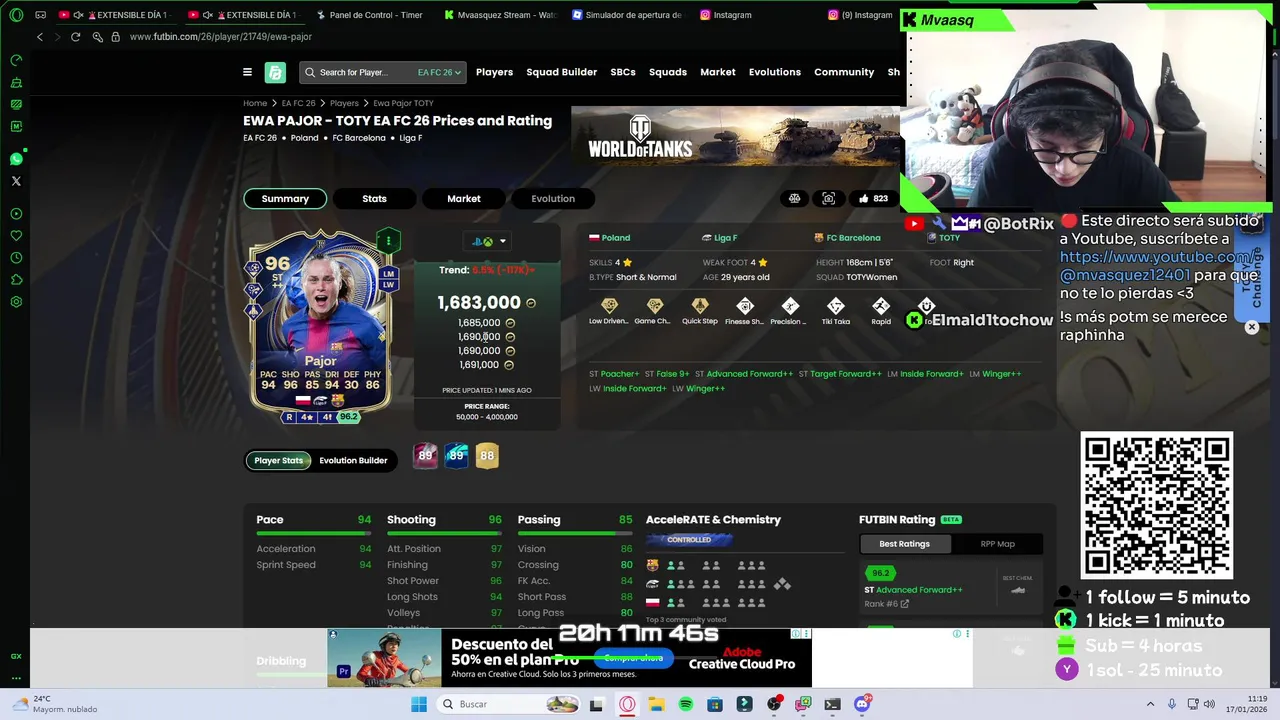Open Squad Builder in the navbar
Image resolution: width=1280 pixels, height=720 pixels.
[561, 72]
